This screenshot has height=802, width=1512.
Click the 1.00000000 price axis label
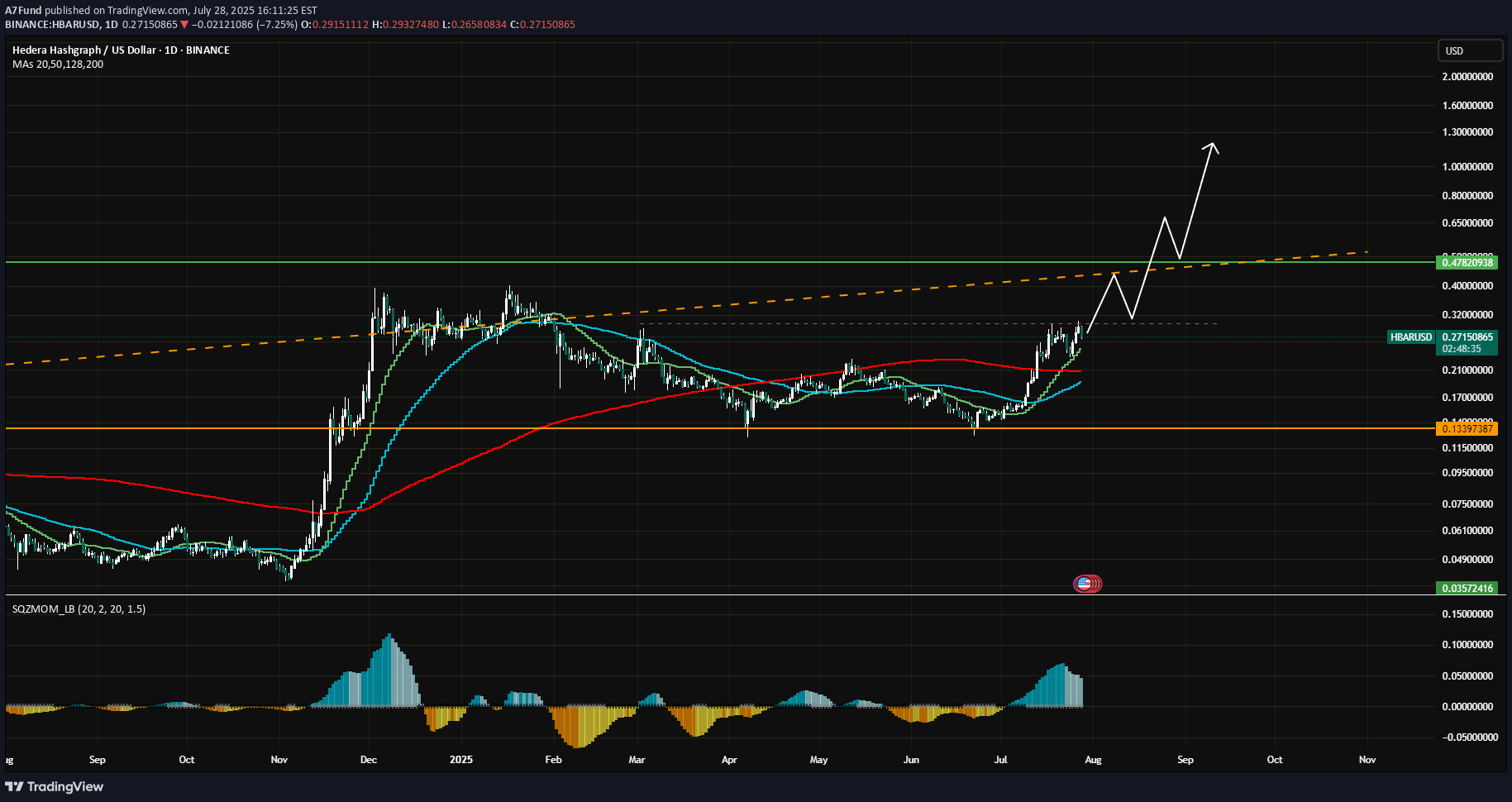tap(1467, 166)
